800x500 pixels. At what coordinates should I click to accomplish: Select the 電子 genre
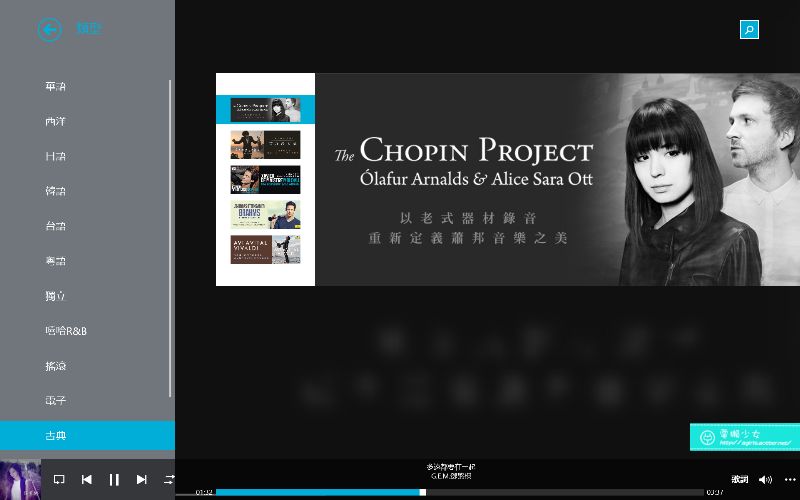pos(55,401)
